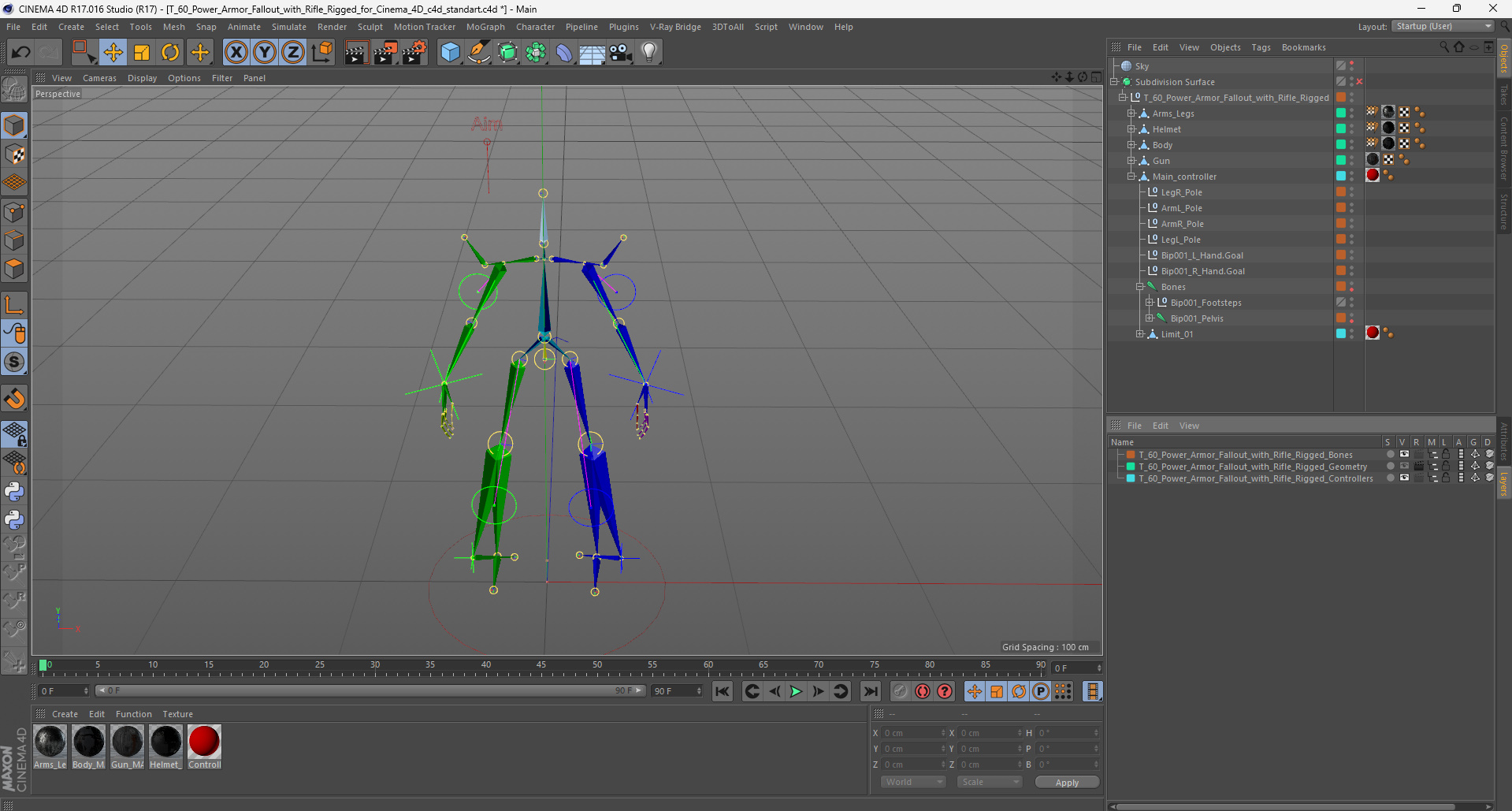Toggle X axis lock
This screenshot has height=811, width=1512.
click(236, 53)
